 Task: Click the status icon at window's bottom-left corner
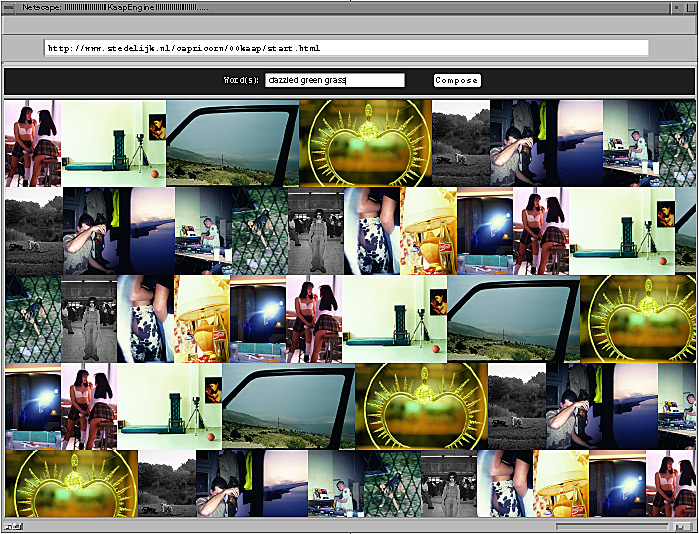tap(13, 527)
